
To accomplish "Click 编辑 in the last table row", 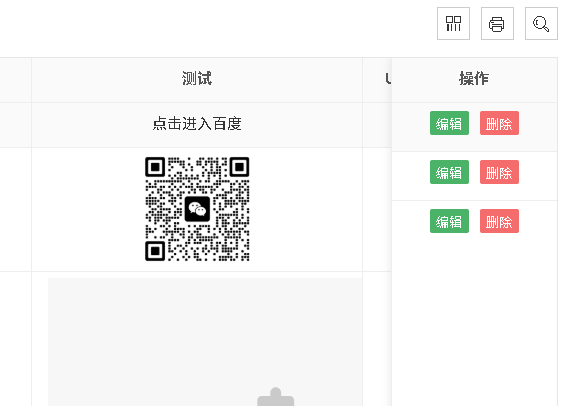I will tap(449, 221).
